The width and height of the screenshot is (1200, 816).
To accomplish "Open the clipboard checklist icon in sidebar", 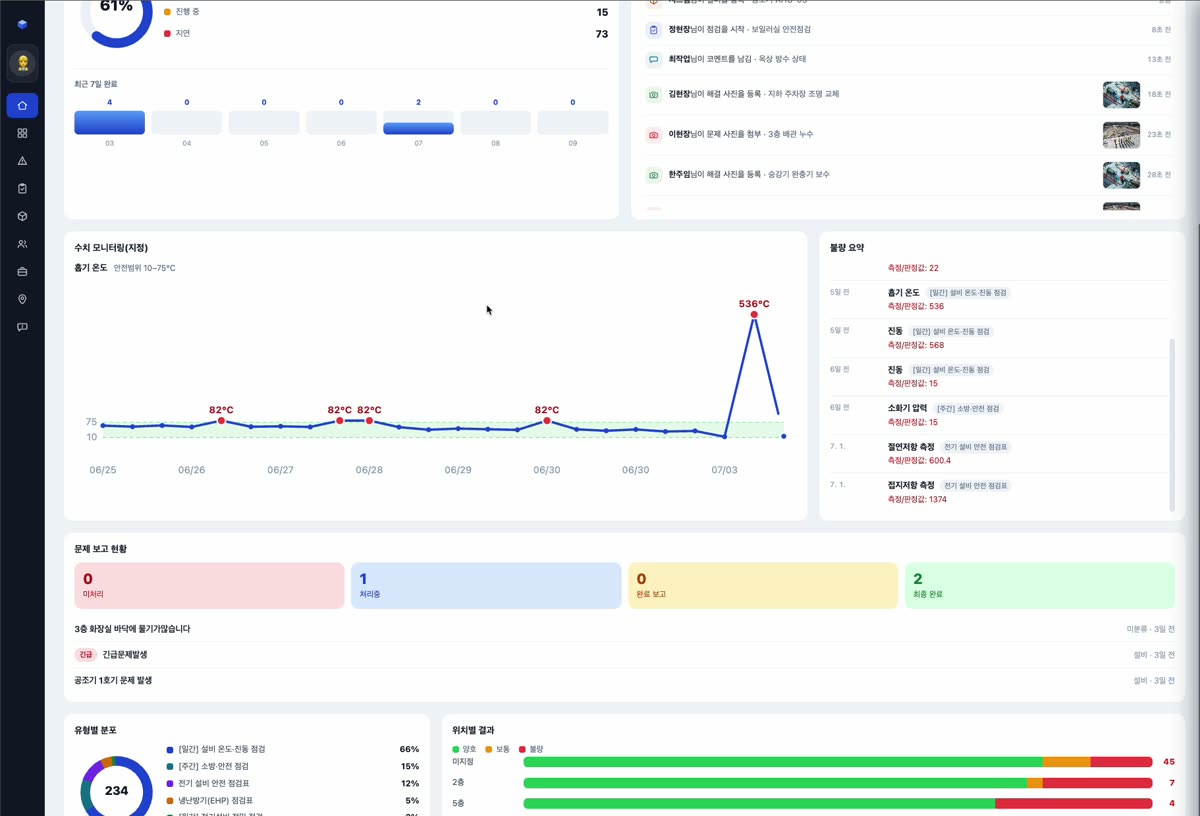I will (x=22, y=188).
